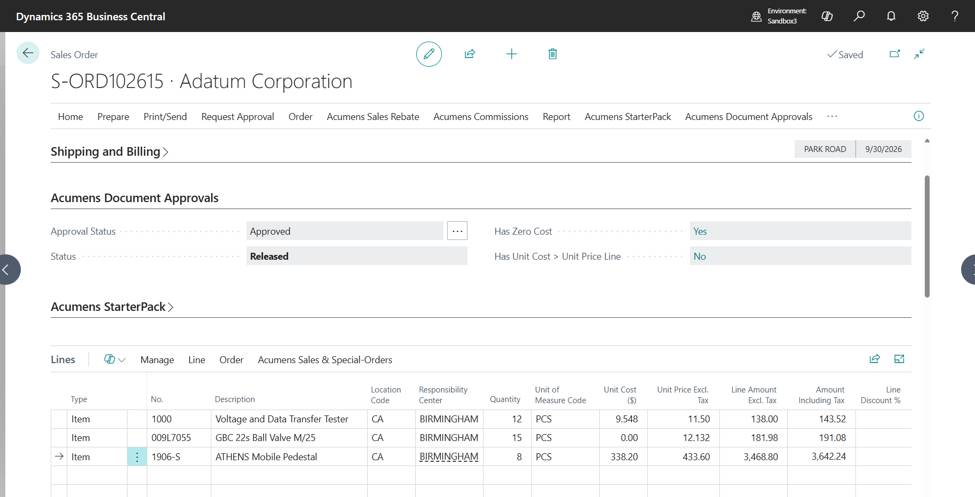Click the assist-edit button beside Approved
Screen dimensions: 975x497
[457, 231]
